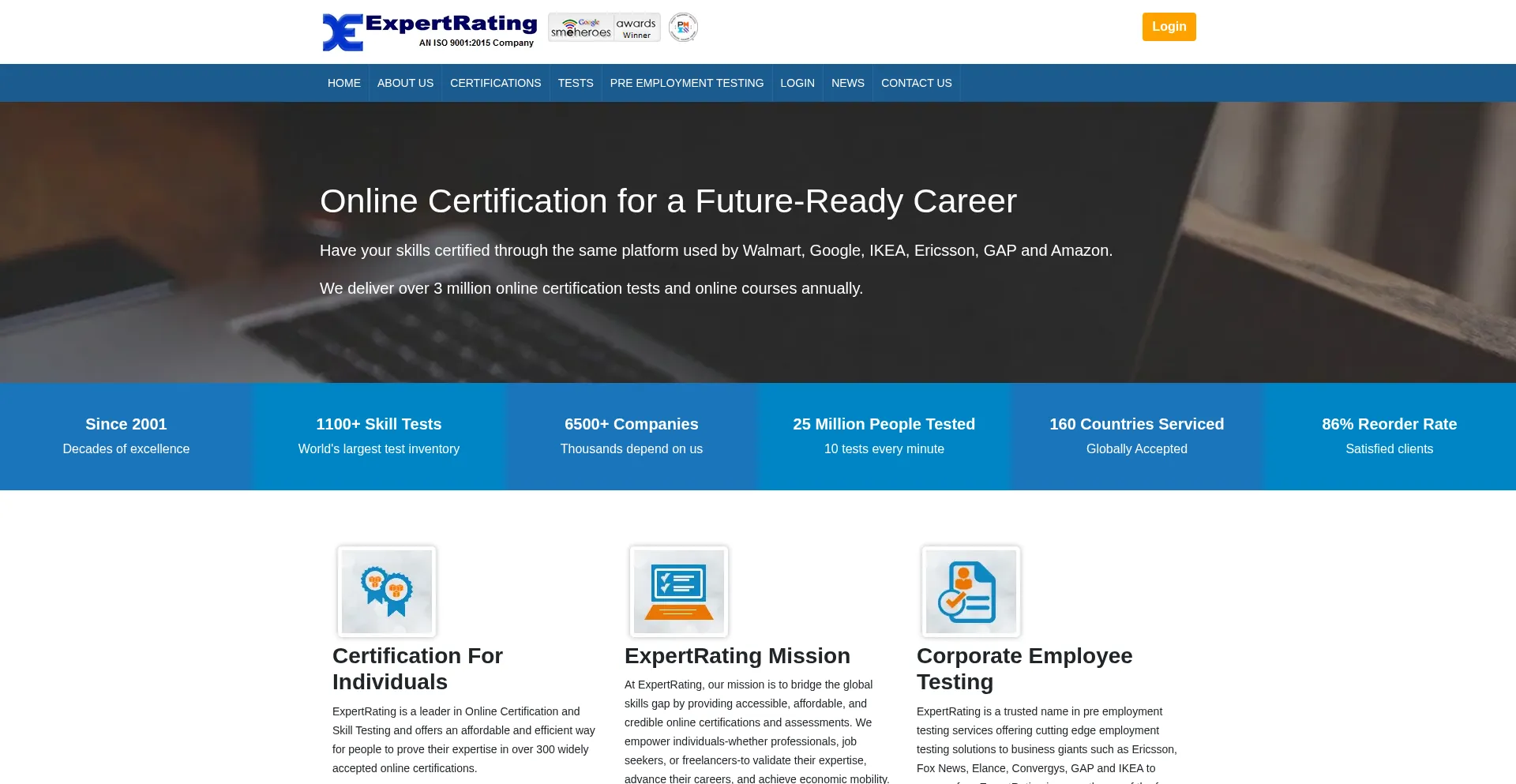Click '160 Countries Serviced' heading
Viewport: 1516px width, 784px height.
click(x=1137, y=424)
